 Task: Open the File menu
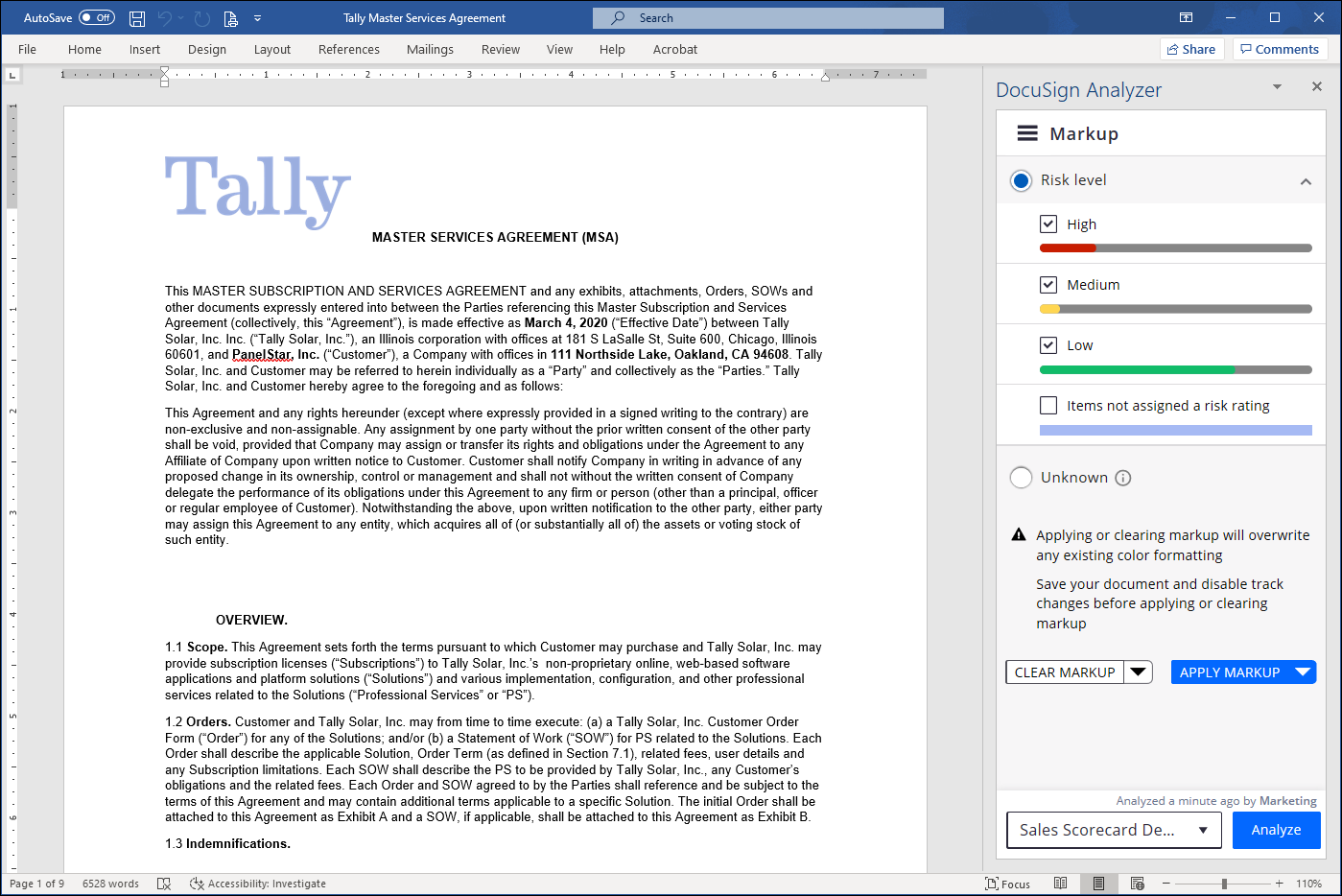pyautogui.click(x=27, y=49)
